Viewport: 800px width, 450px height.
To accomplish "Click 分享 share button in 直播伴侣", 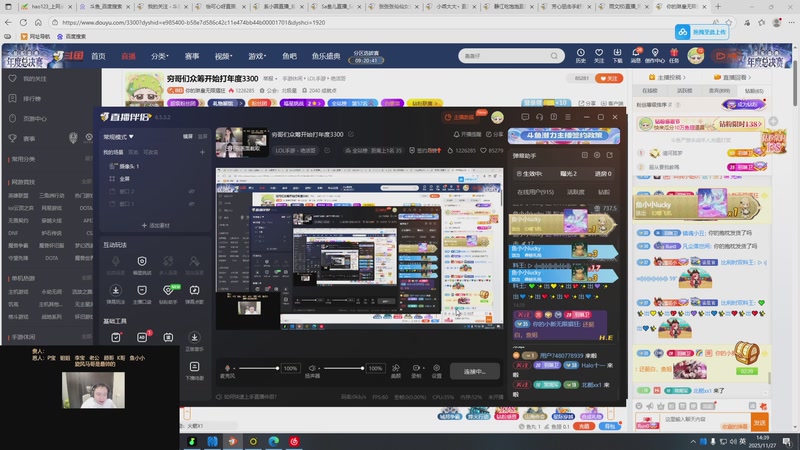I will pyautogui.click(x=494, y=134).
